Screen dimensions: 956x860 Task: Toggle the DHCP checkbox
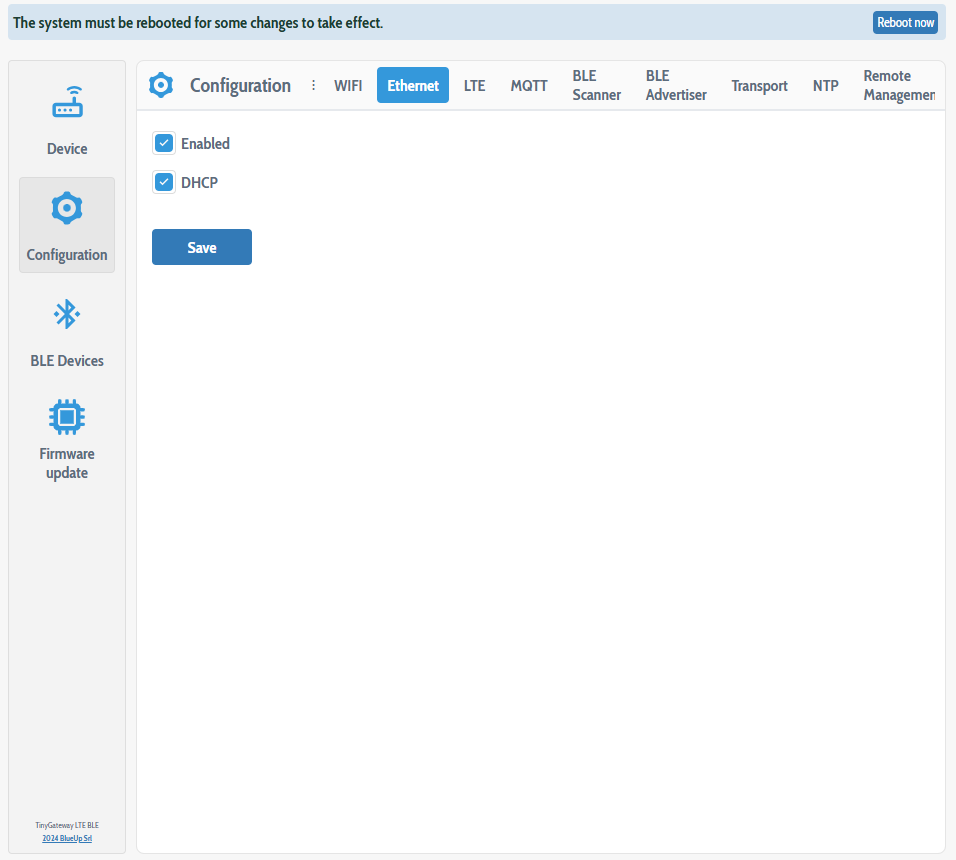[x=165, y=183]
